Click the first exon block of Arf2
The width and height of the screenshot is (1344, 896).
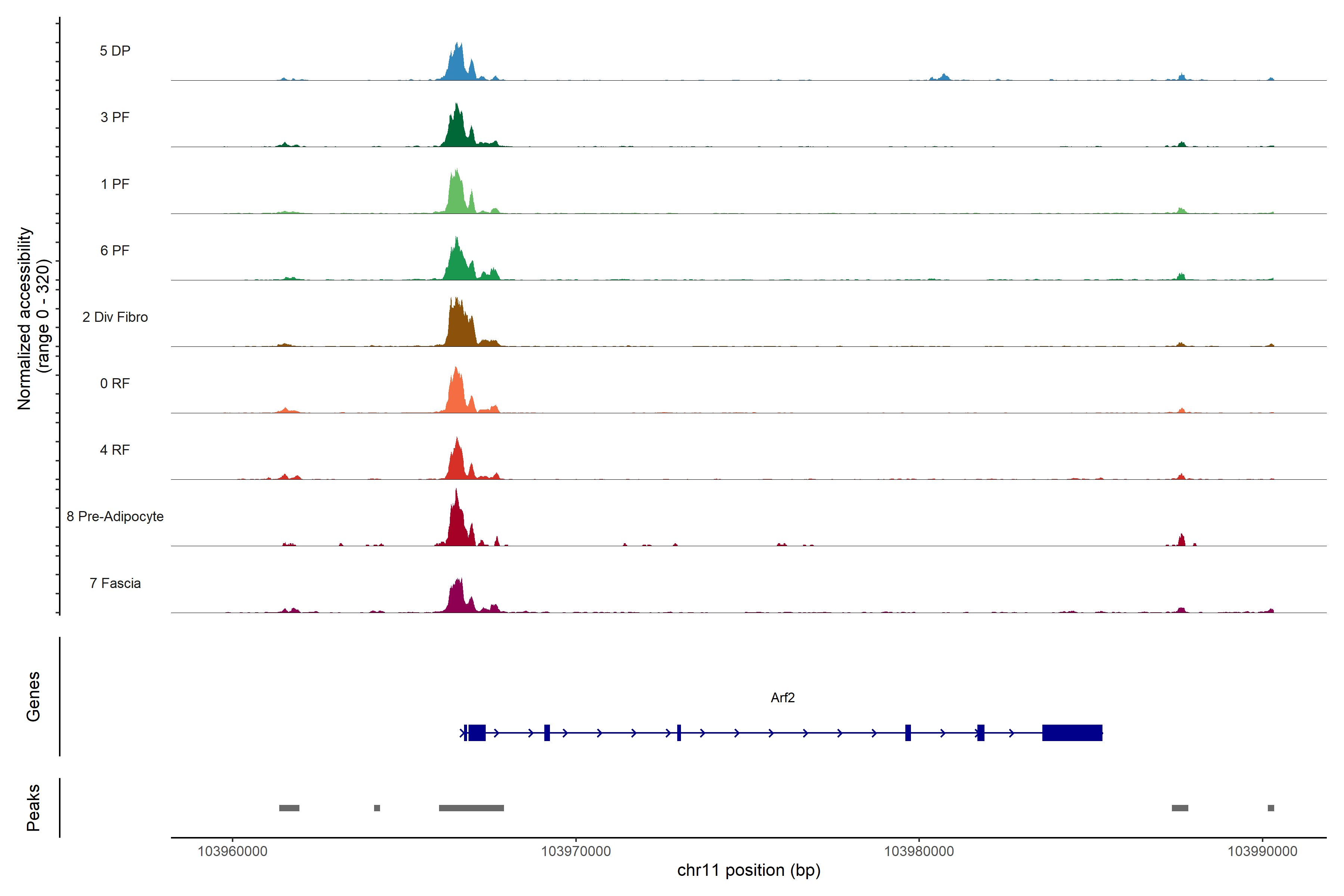click(x=477, y=732)
